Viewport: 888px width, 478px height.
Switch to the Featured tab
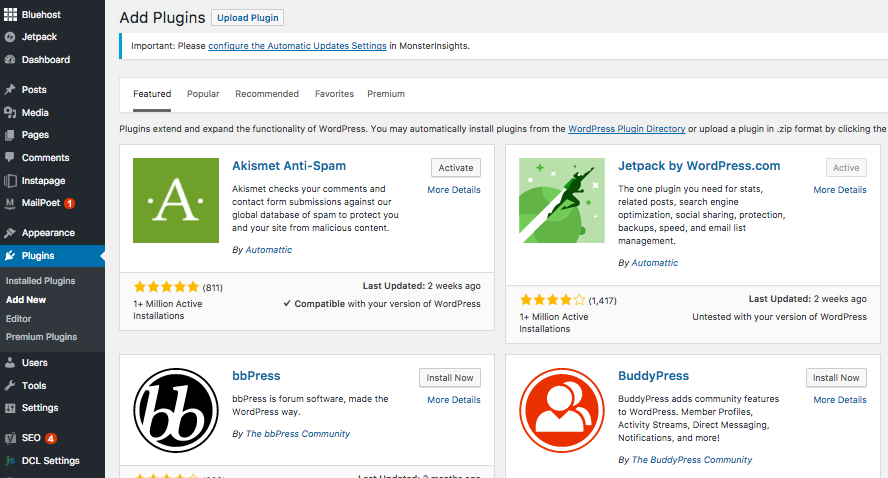(x=152, y=94)
